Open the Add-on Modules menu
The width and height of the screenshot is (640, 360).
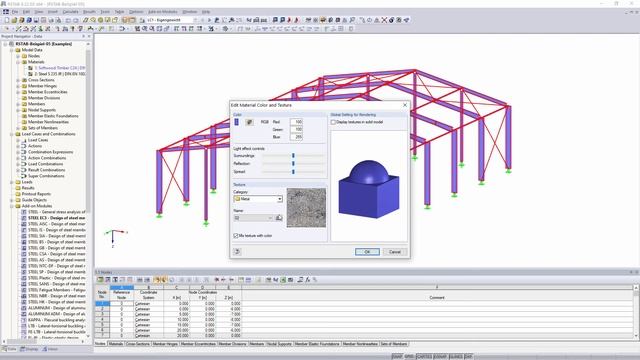point(162,12)
